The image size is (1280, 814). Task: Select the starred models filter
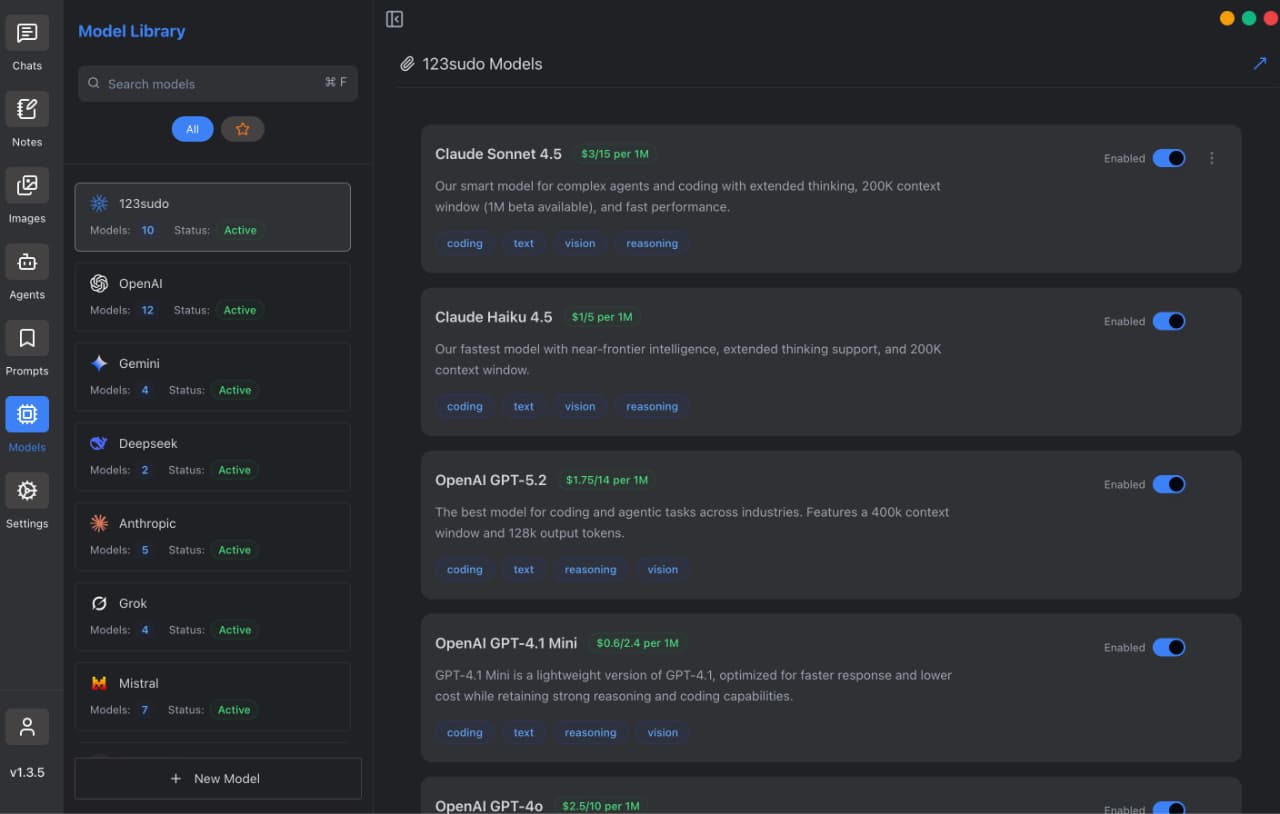click(242, 128)
